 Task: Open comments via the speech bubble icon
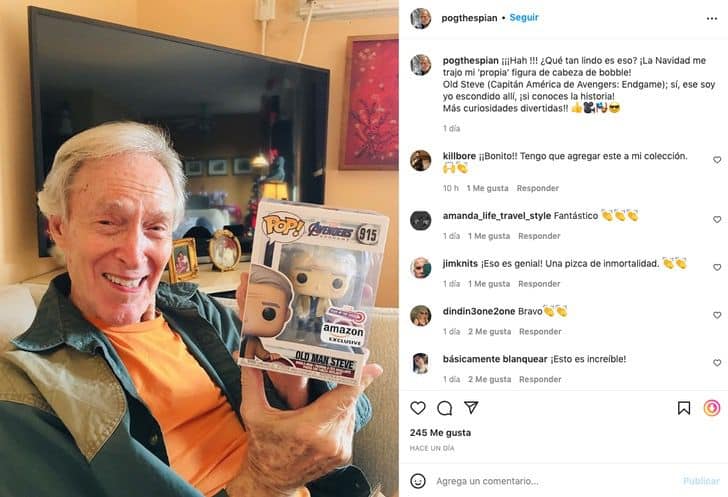[x=444, y=408]
